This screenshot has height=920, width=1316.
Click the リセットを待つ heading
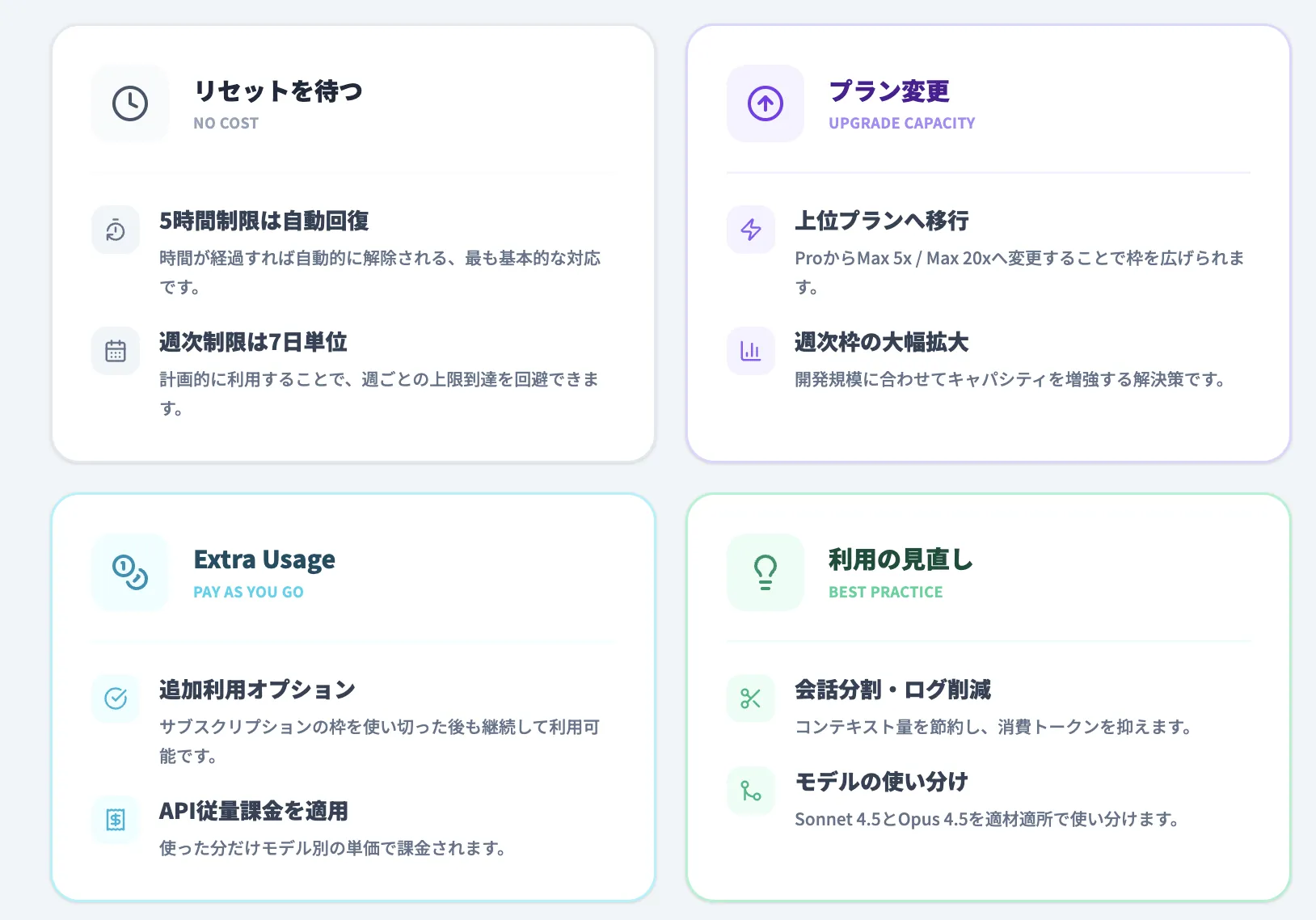(x=279, y=91)
